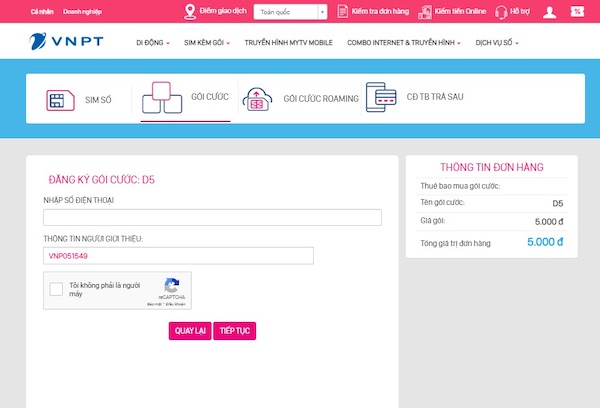Click the TIẾP TỤC button
The image size is (600, 408).
click(x=235, y=331)
